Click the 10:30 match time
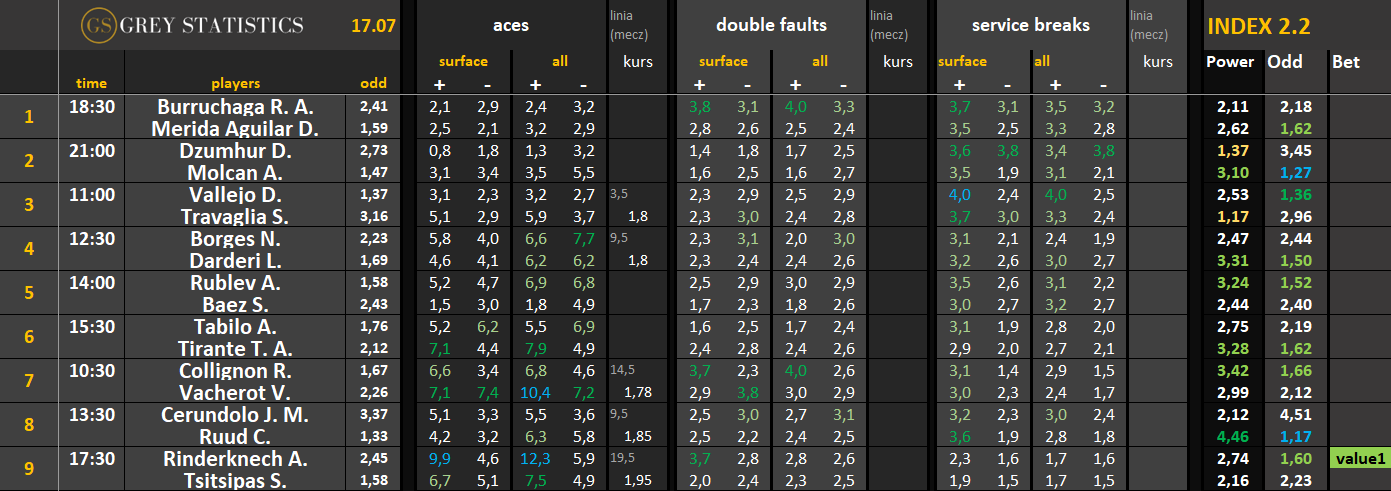Viewport: 1391px width, 491px height. pos(92,370)
